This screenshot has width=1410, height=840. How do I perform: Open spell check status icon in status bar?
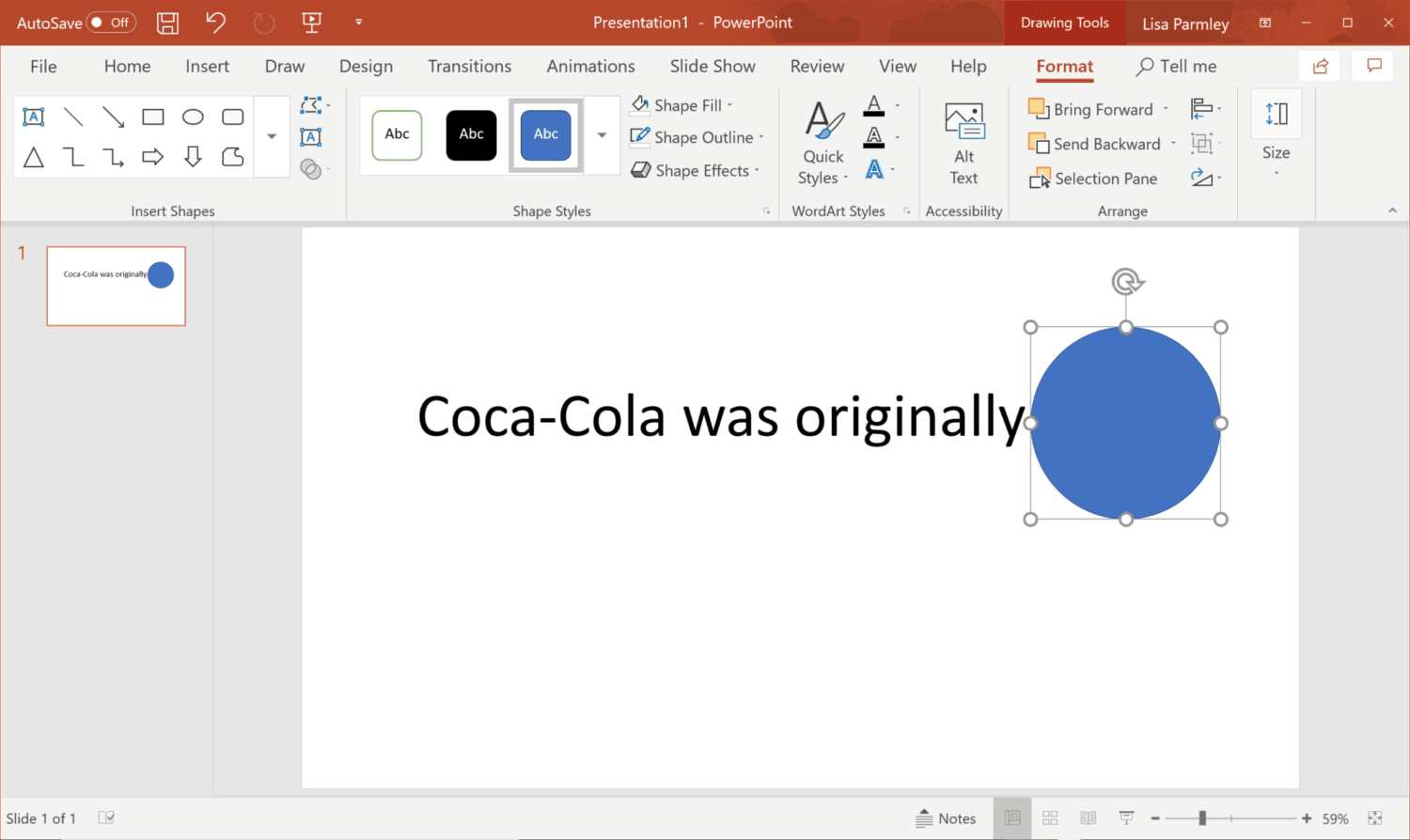[x=107, y=818]
